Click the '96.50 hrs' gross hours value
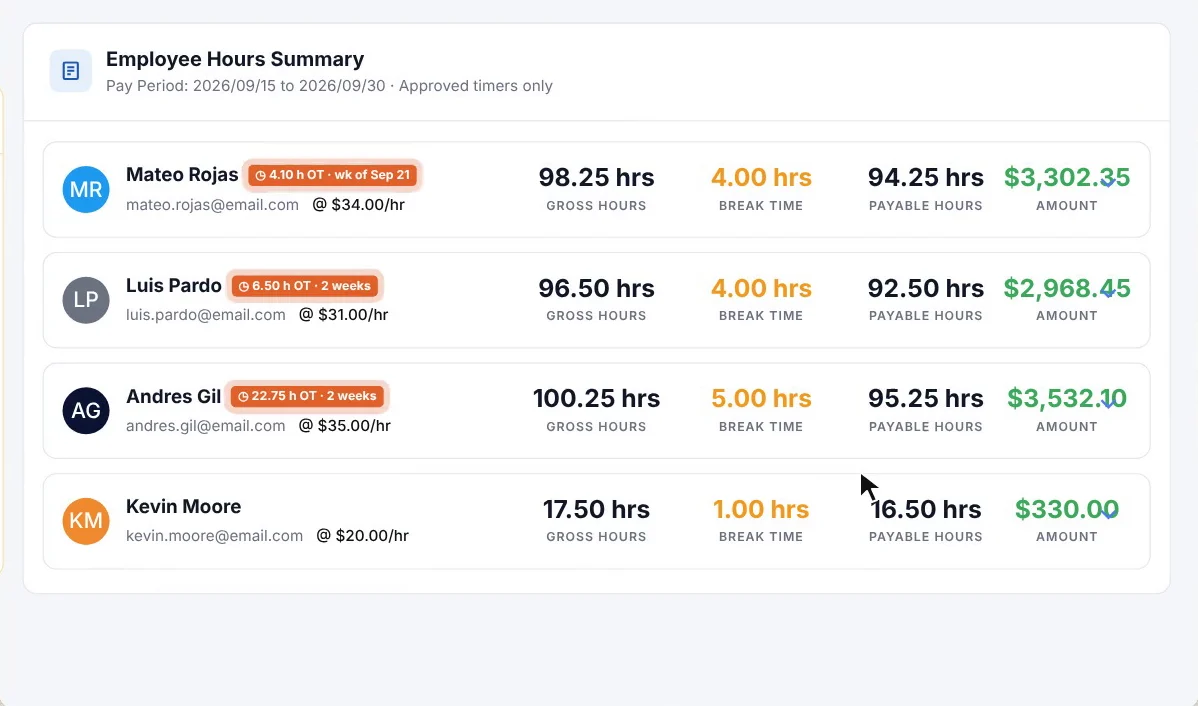The width and height of the screenshot is (1198, 706). tap(597, 288)
